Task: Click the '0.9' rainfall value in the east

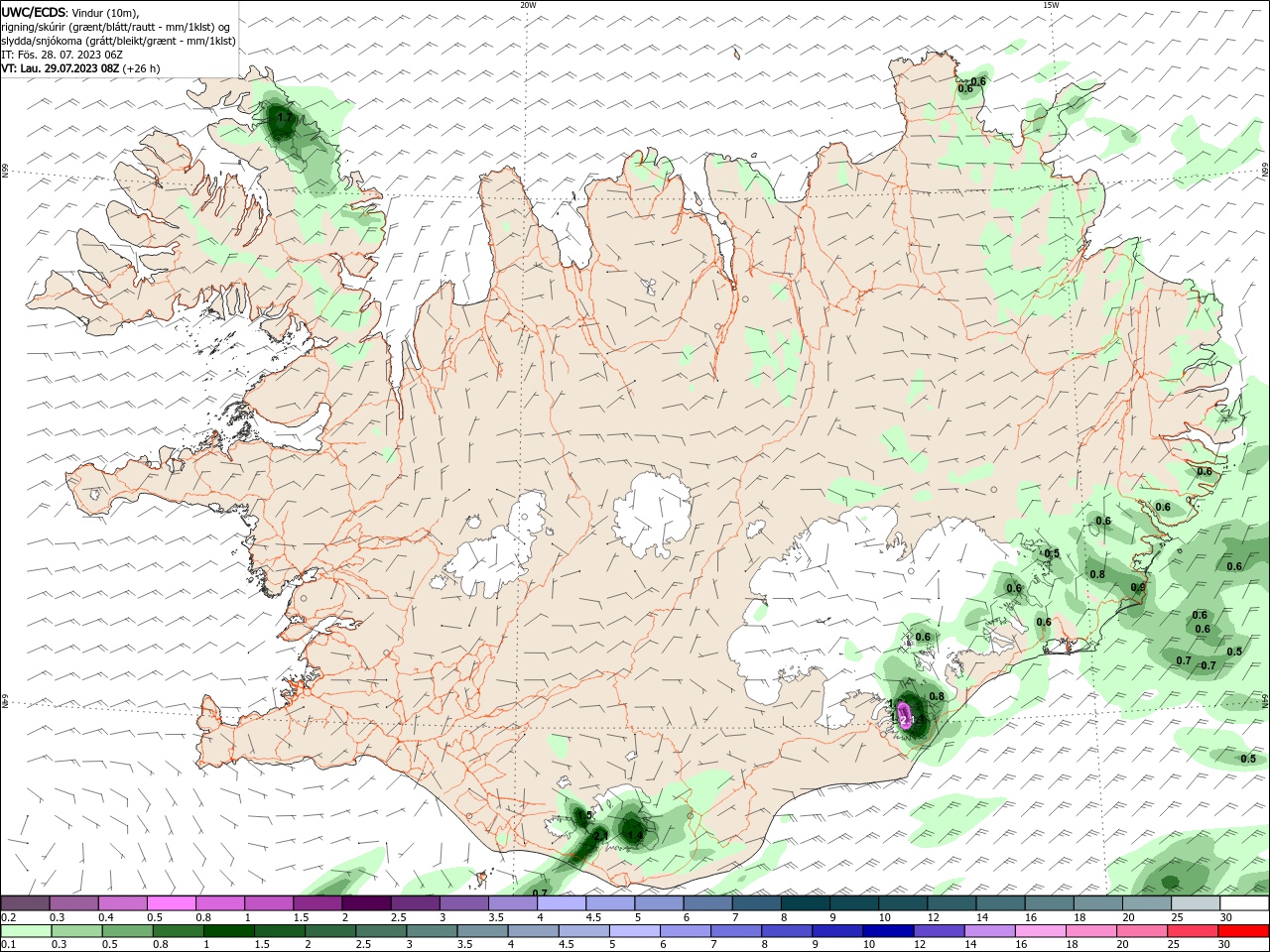Action: (x=1138, y=588)
